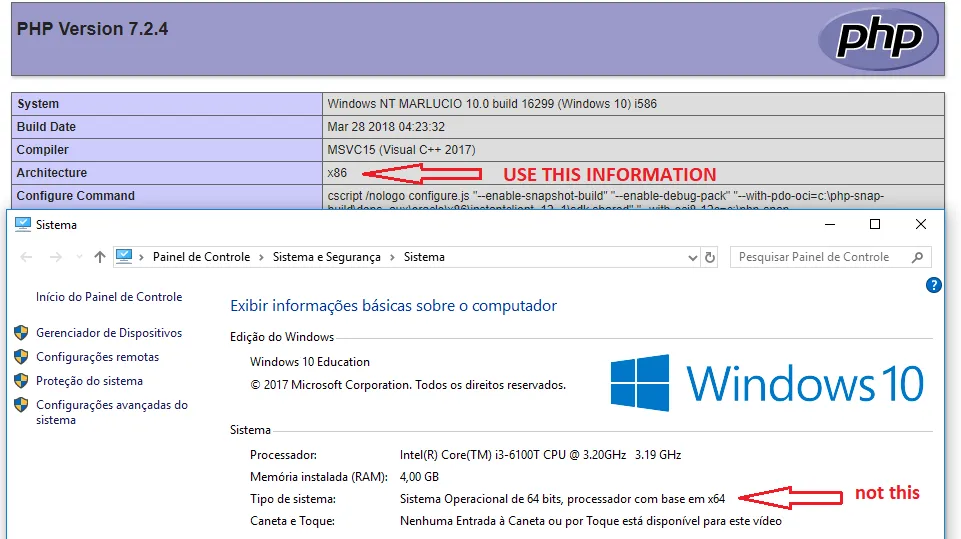Close the Sistema window
The height and width of the screenshot is (539, 961).
coord(921,224)
